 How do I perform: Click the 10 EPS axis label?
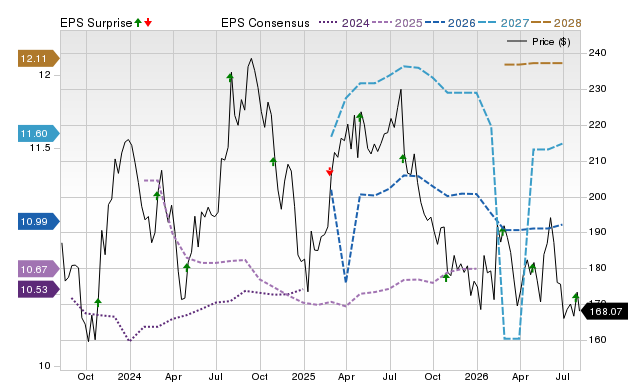(x=45, y=366)
